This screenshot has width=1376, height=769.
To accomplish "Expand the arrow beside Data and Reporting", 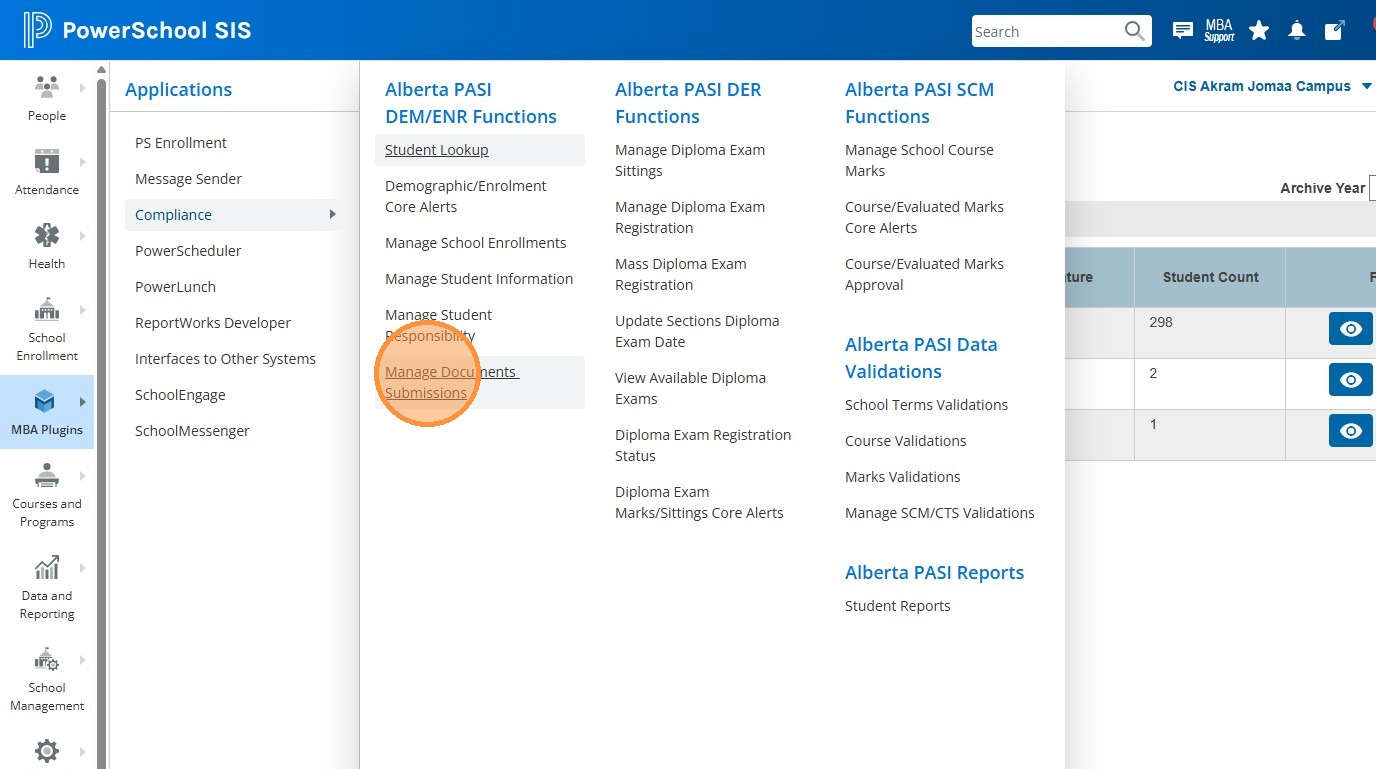I will [83, 568].
